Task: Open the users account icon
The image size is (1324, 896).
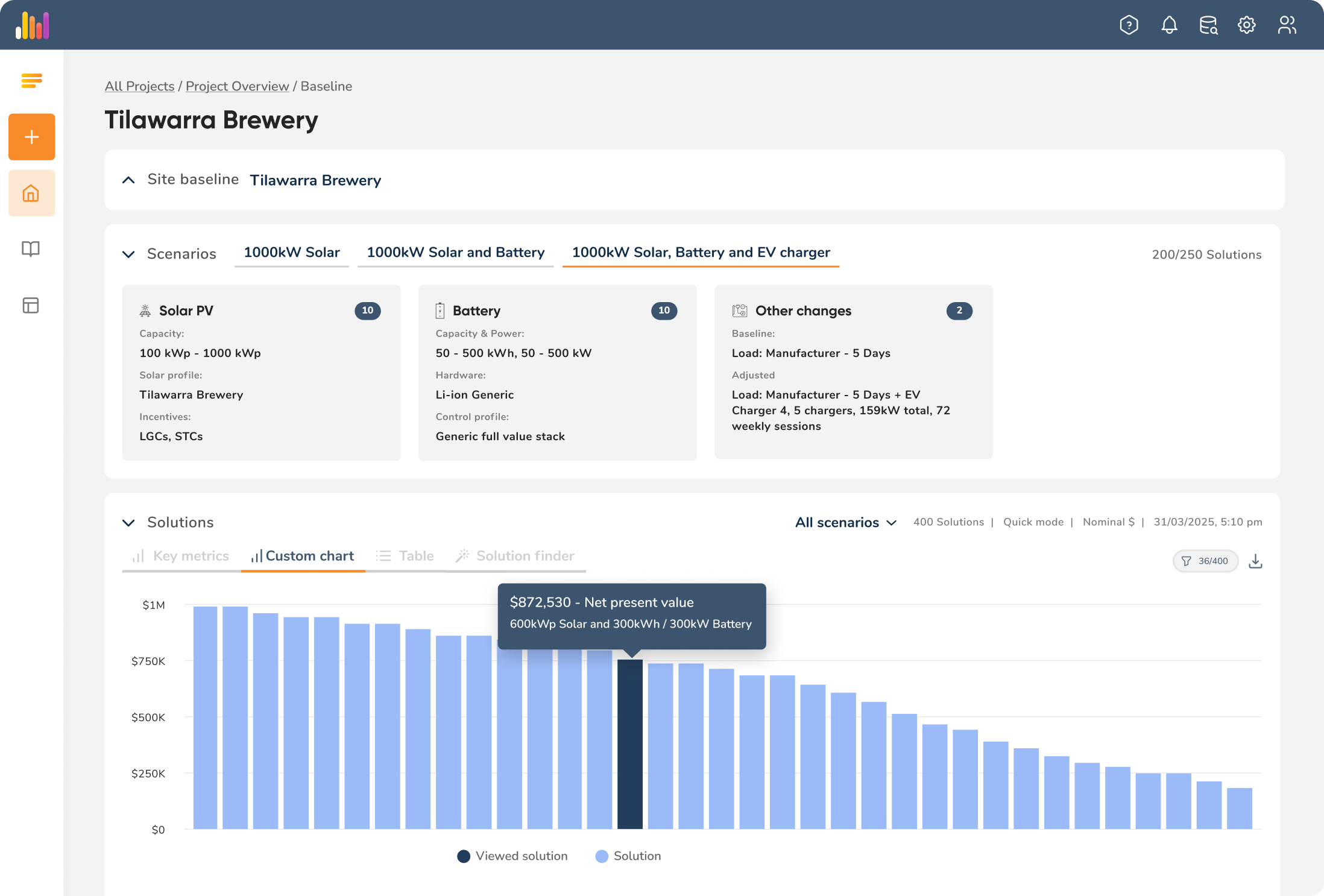Action: [1287, 25]
